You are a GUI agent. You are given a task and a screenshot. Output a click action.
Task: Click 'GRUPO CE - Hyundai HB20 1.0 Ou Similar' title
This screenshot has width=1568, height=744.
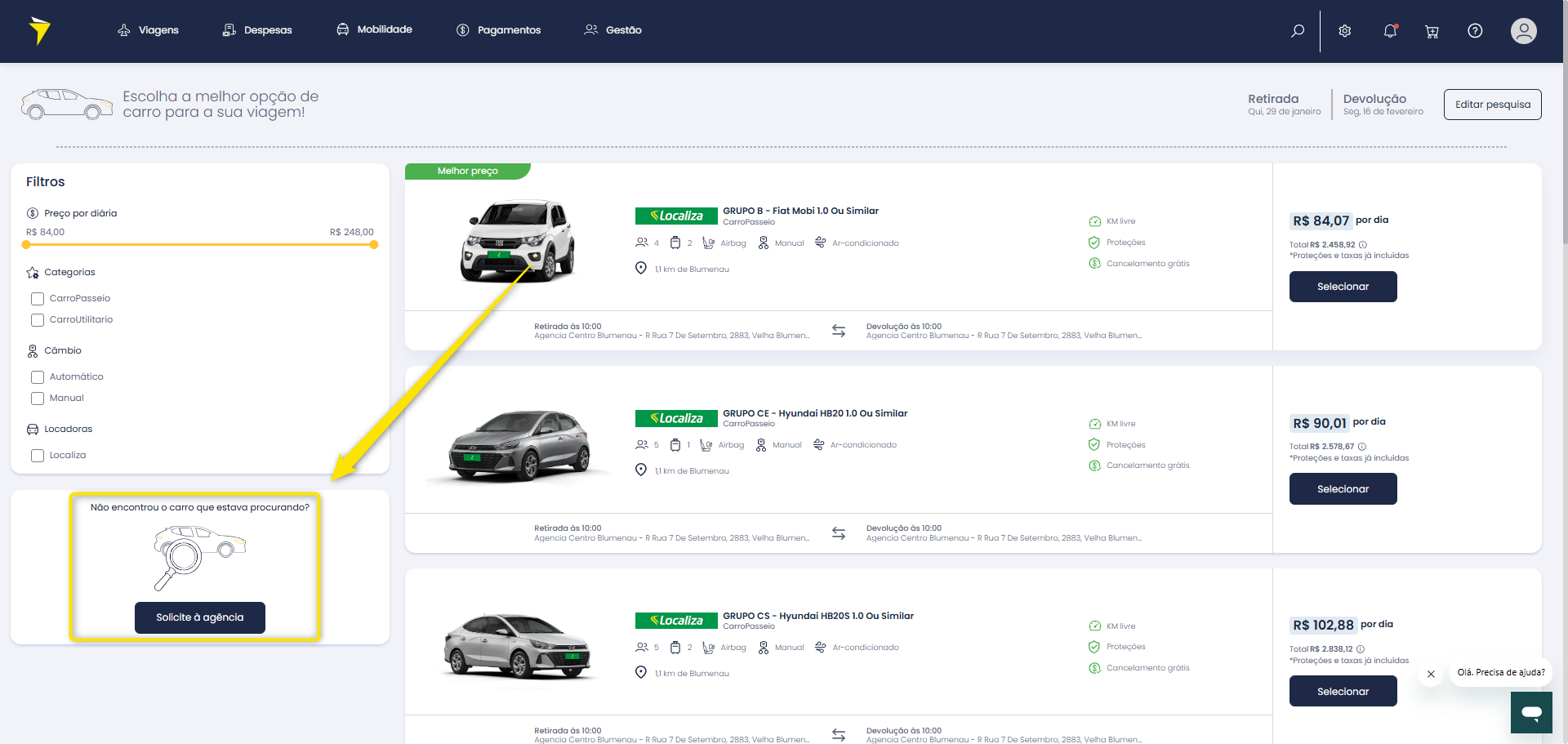coord(815,413)
